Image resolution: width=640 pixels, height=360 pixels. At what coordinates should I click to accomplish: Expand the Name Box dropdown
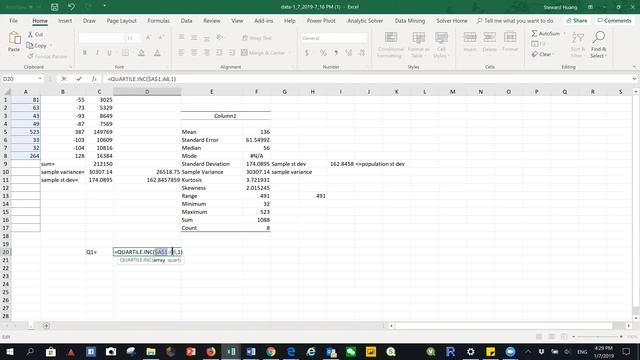[x=40, y=79]
